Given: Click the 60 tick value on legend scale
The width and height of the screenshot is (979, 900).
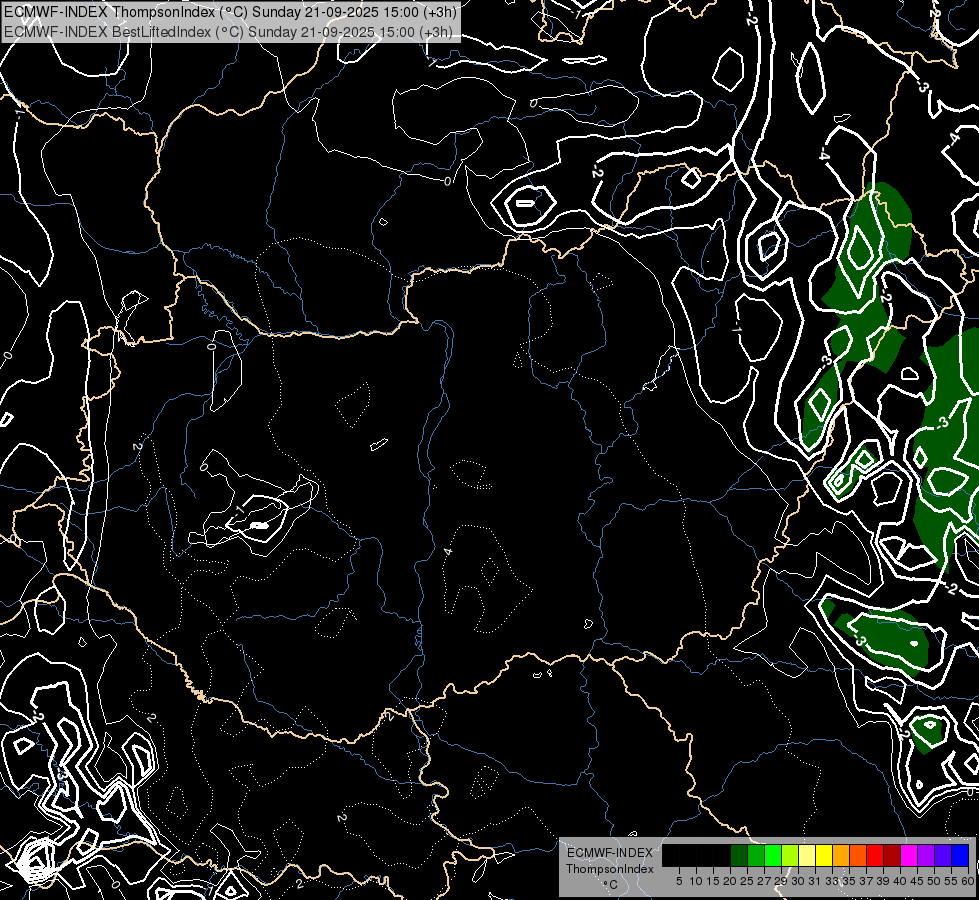Looking at the screenshot, I should coord(967,881).
